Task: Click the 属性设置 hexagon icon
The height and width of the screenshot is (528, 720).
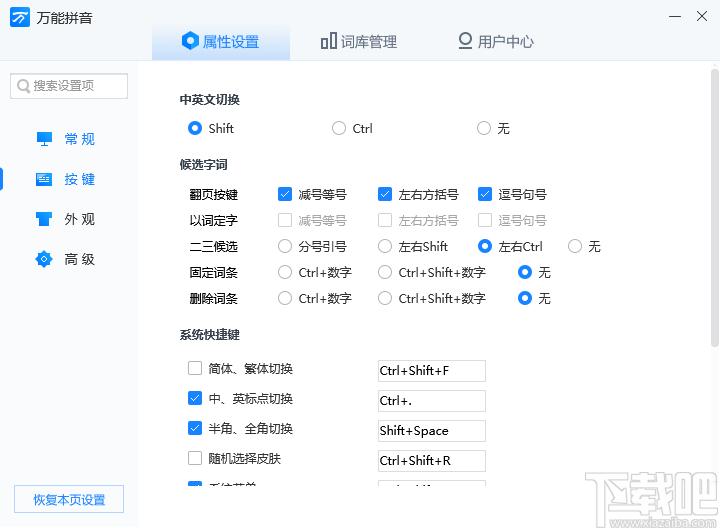Action: pos(190,41)
